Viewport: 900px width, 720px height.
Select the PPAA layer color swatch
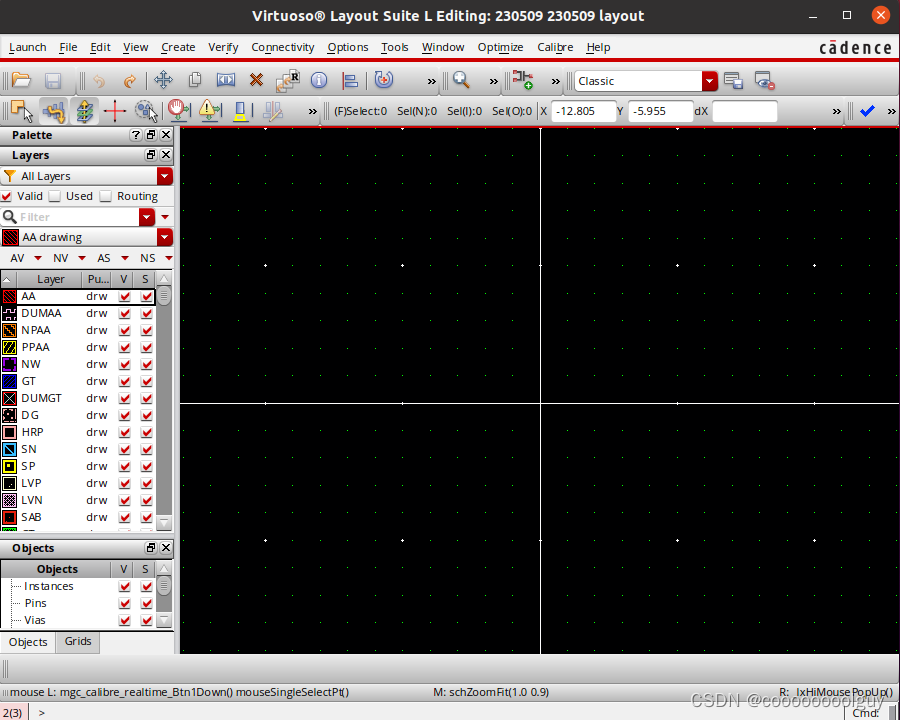pyautogui.click(x=9, y=347)
